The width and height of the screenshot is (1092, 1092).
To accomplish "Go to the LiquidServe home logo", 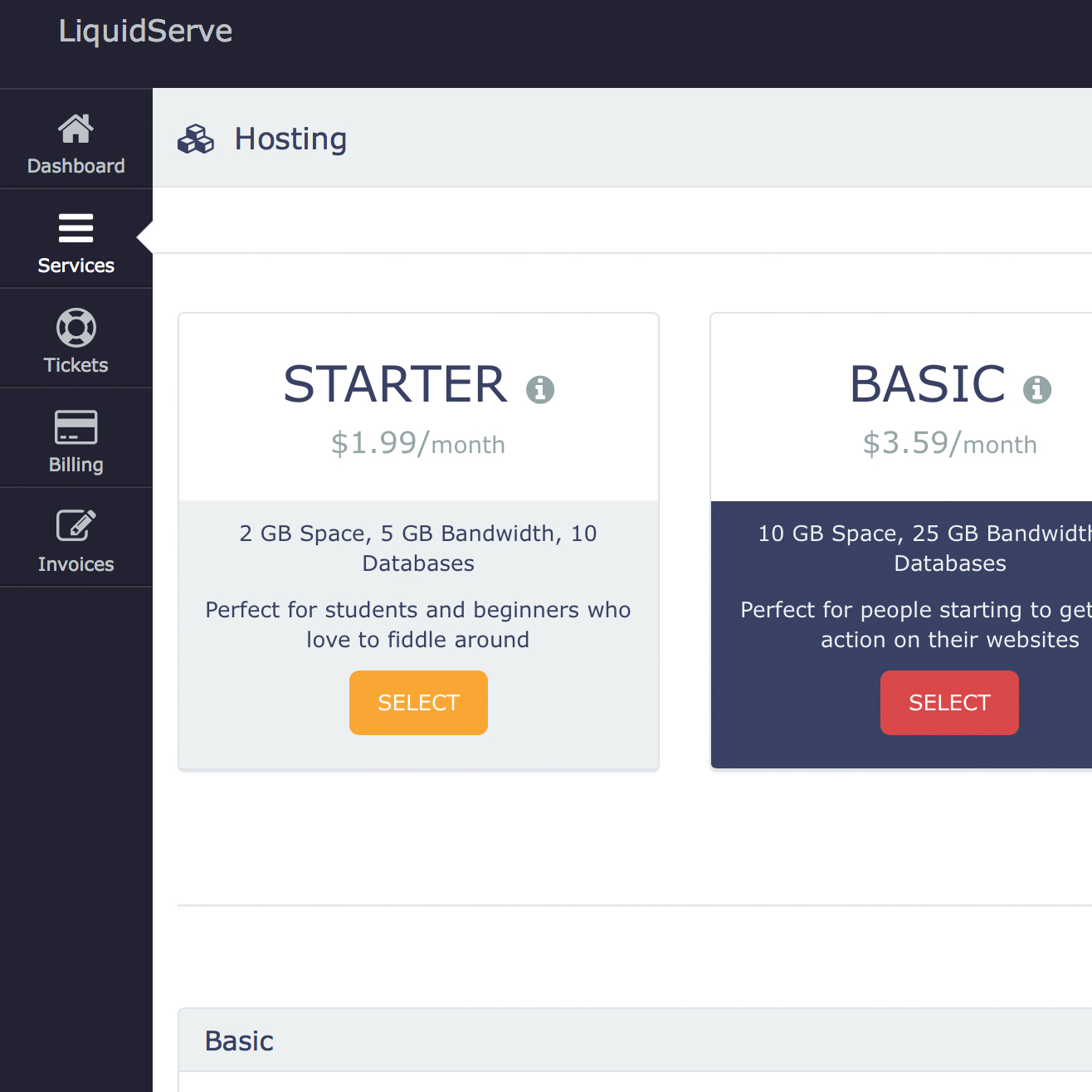I will pos(145,32).
